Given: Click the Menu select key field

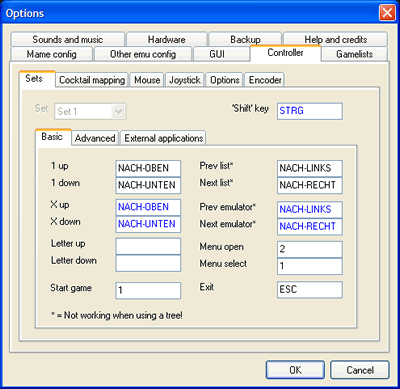Looking at the screenshot, I should (x=310, y=266).
